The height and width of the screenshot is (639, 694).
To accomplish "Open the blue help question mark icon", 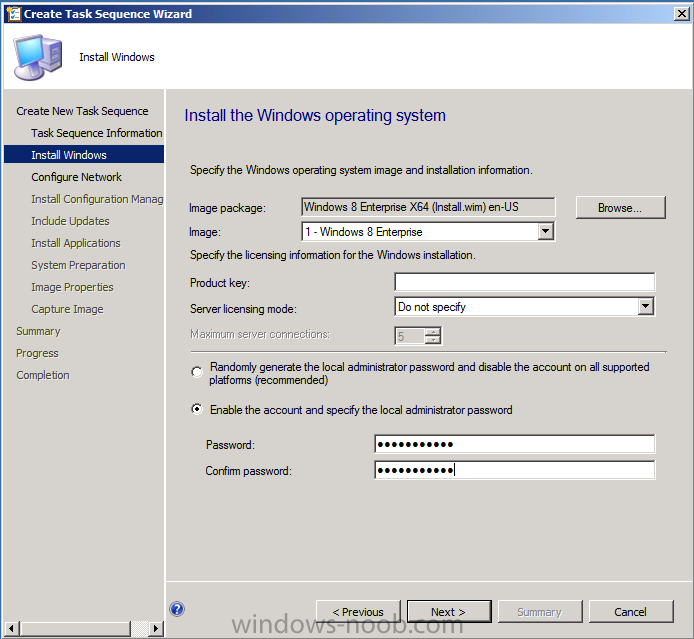I will 177,609.
